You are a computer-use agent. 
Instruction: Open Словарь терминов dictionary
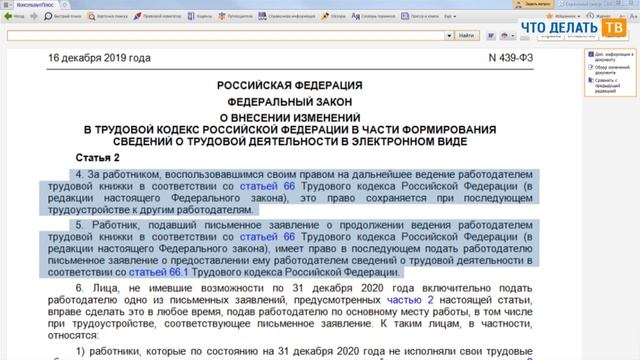click(373, 16)
